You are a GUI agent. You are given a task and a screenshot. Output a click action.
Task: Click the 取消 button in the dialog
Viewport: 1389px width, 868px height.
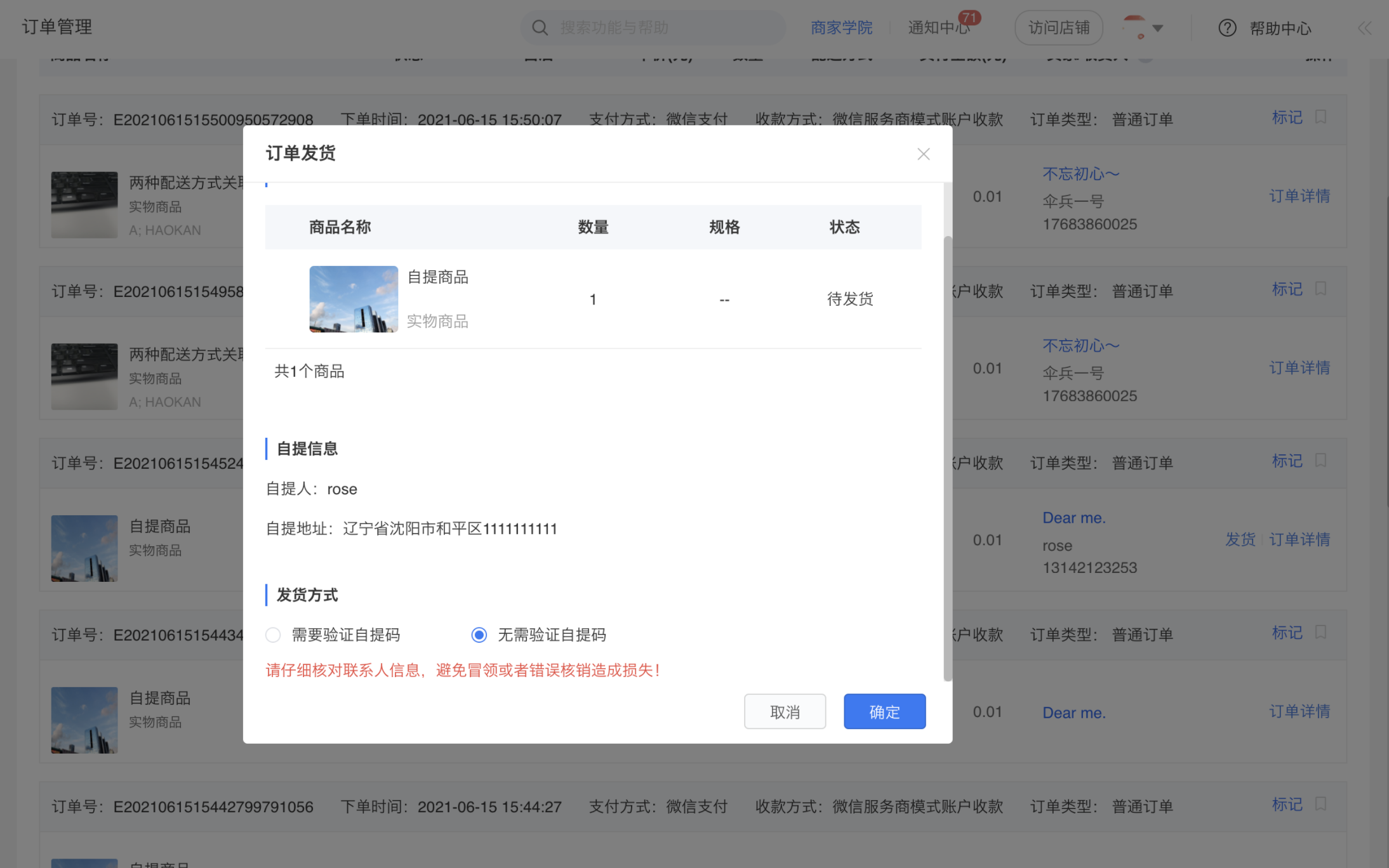[785, 711]
